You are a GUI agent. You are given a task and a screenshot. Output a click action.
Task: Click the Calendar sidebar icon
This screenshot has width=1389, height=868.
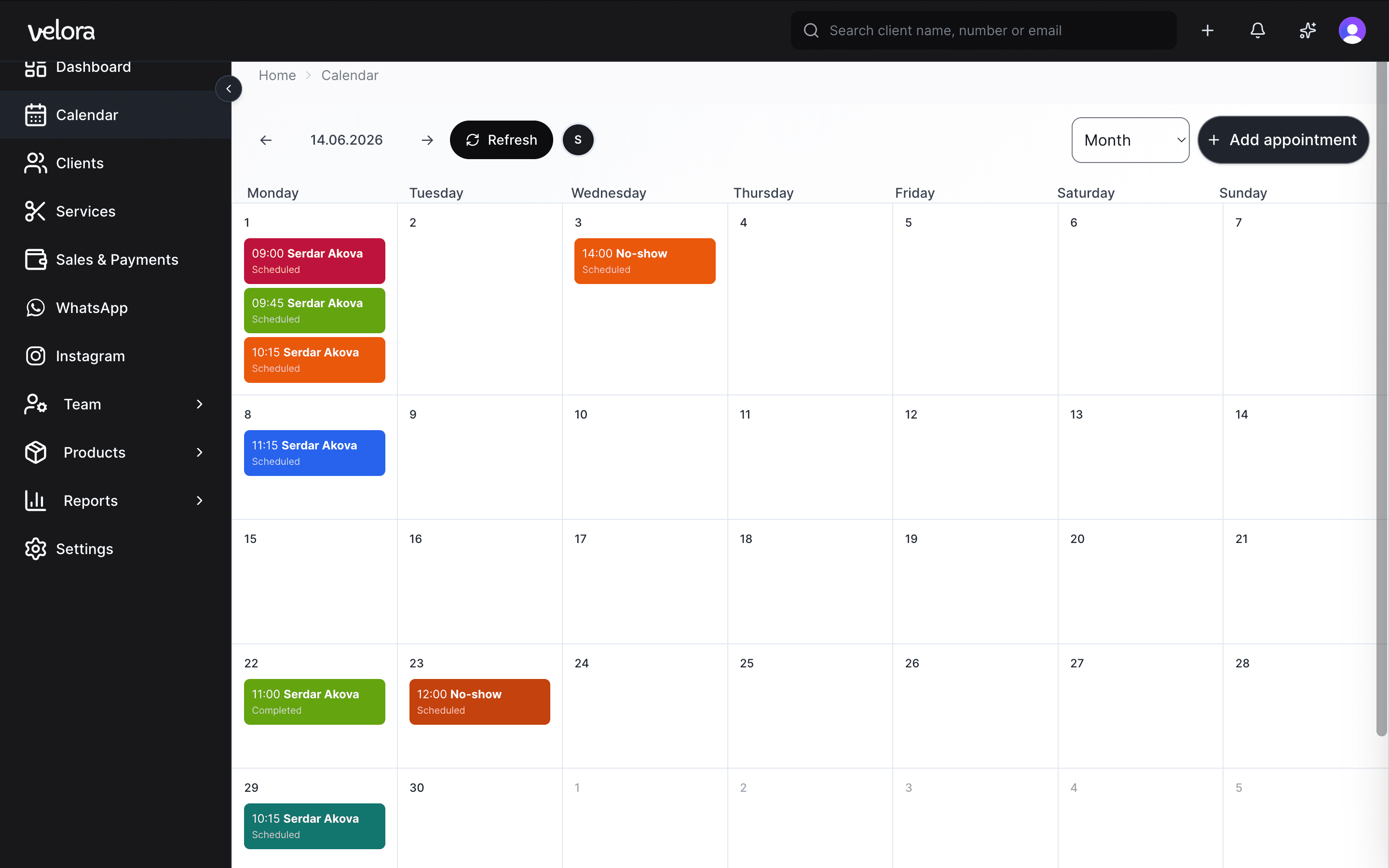pyautogui.click(x=36, y=115)
